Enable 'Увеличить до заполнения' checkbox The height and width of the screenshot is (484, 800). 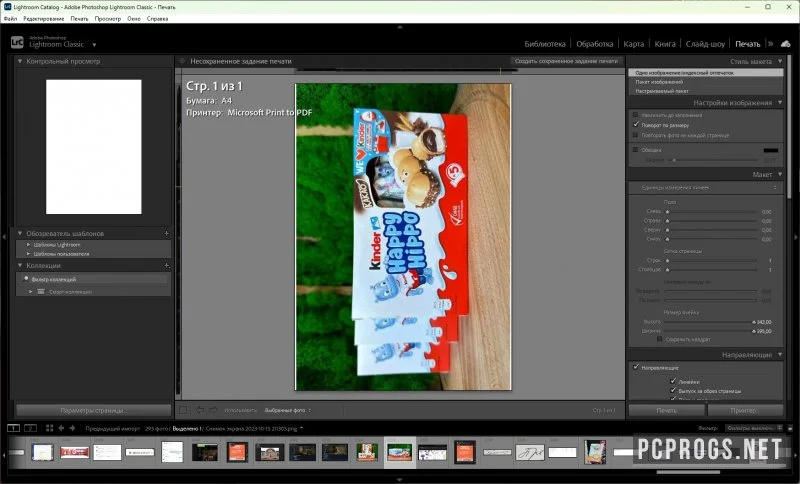pyautogui.click(x=635, y=115)
